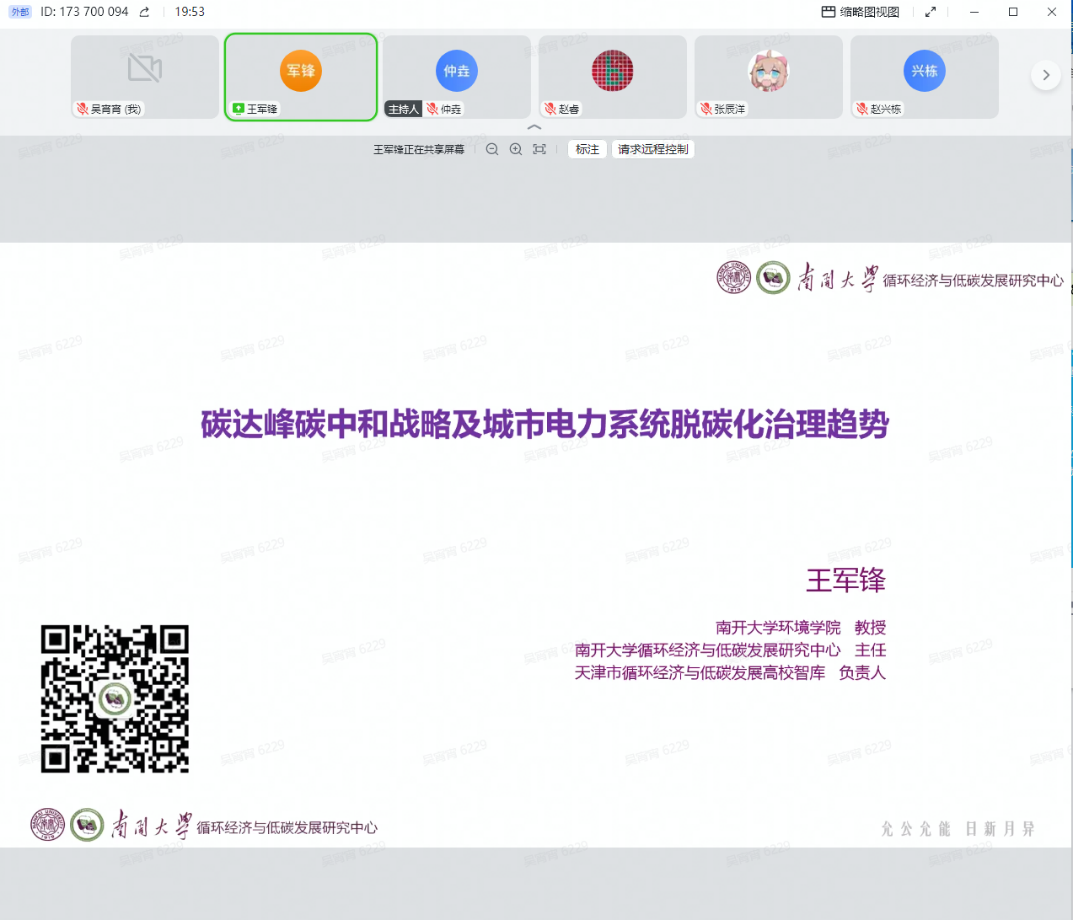Click 请求远程控制 to request remote control
Viewport: 1073px width, 920px height.
(652, 149)
